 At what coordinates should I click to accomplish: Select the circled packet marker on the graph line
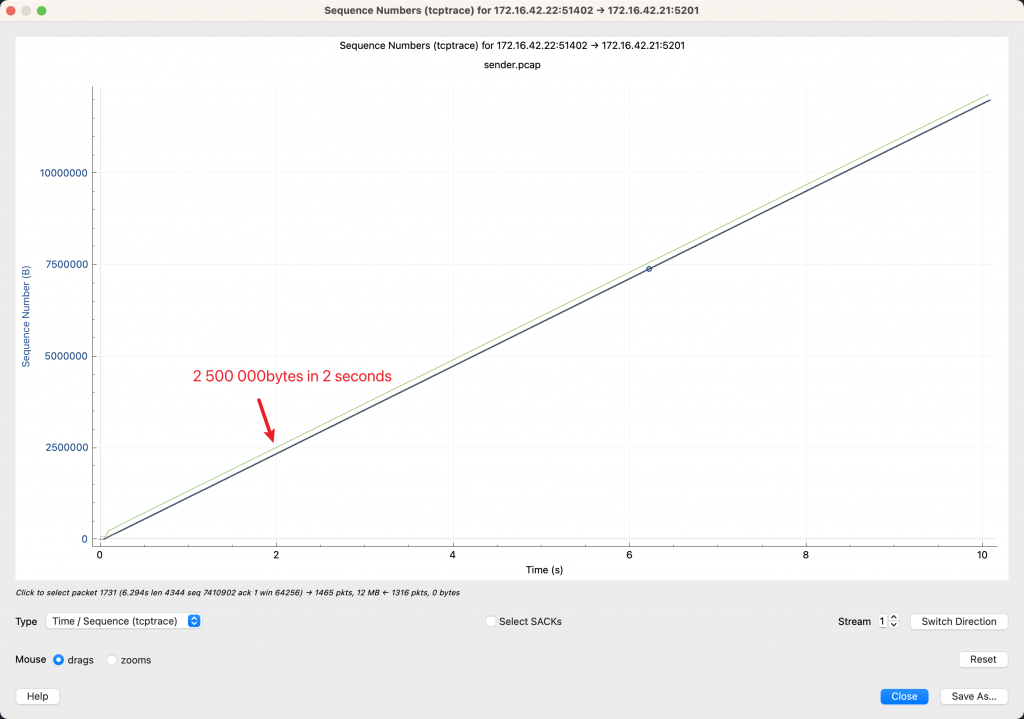point(649,269)
